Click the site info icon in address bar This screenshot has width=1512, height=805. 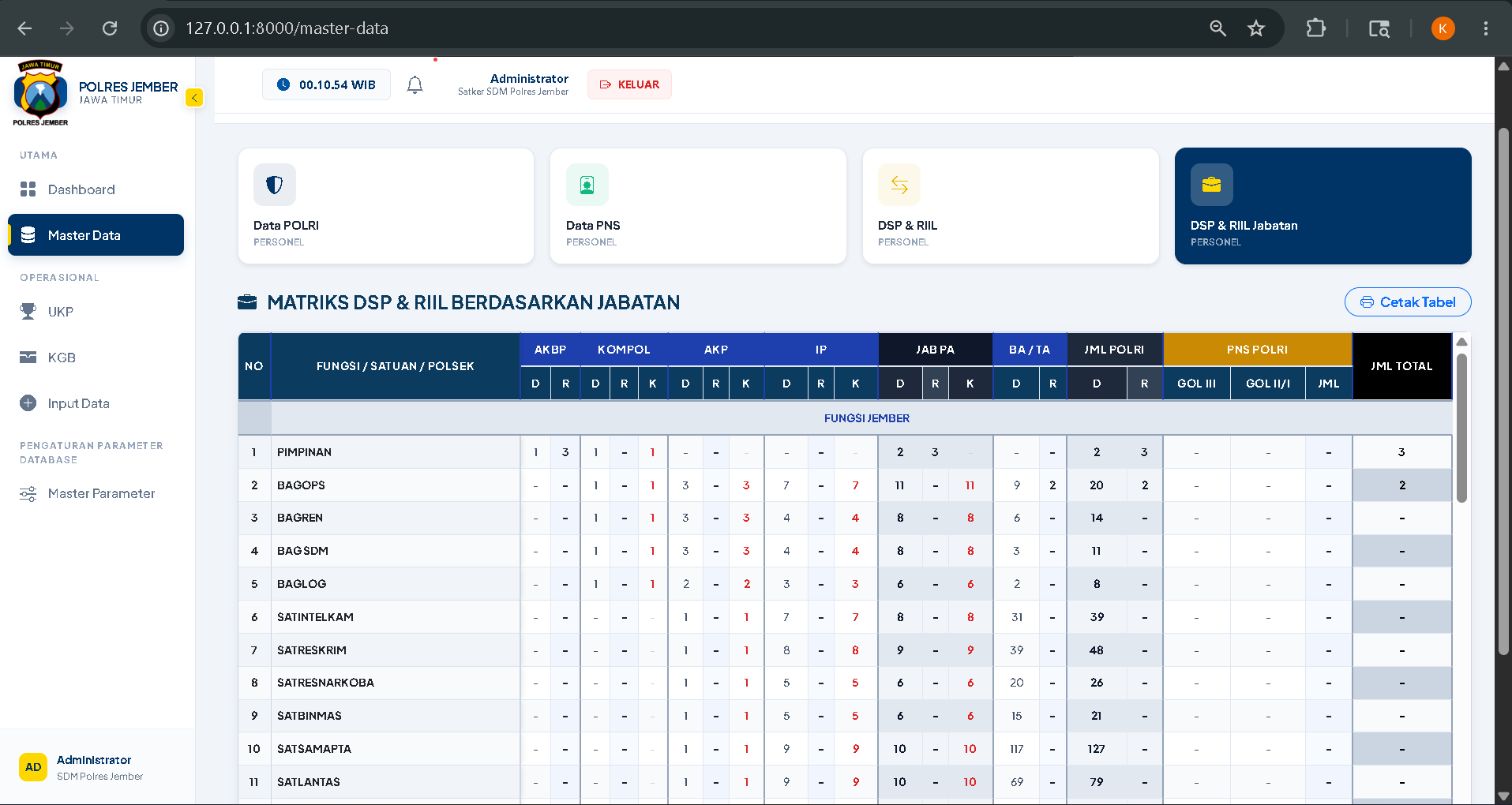(161, 28)
